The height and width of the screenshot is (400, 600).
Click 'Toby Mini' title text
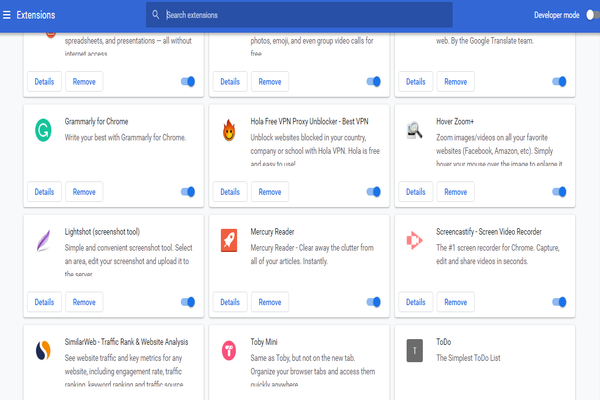pos(264,342)
